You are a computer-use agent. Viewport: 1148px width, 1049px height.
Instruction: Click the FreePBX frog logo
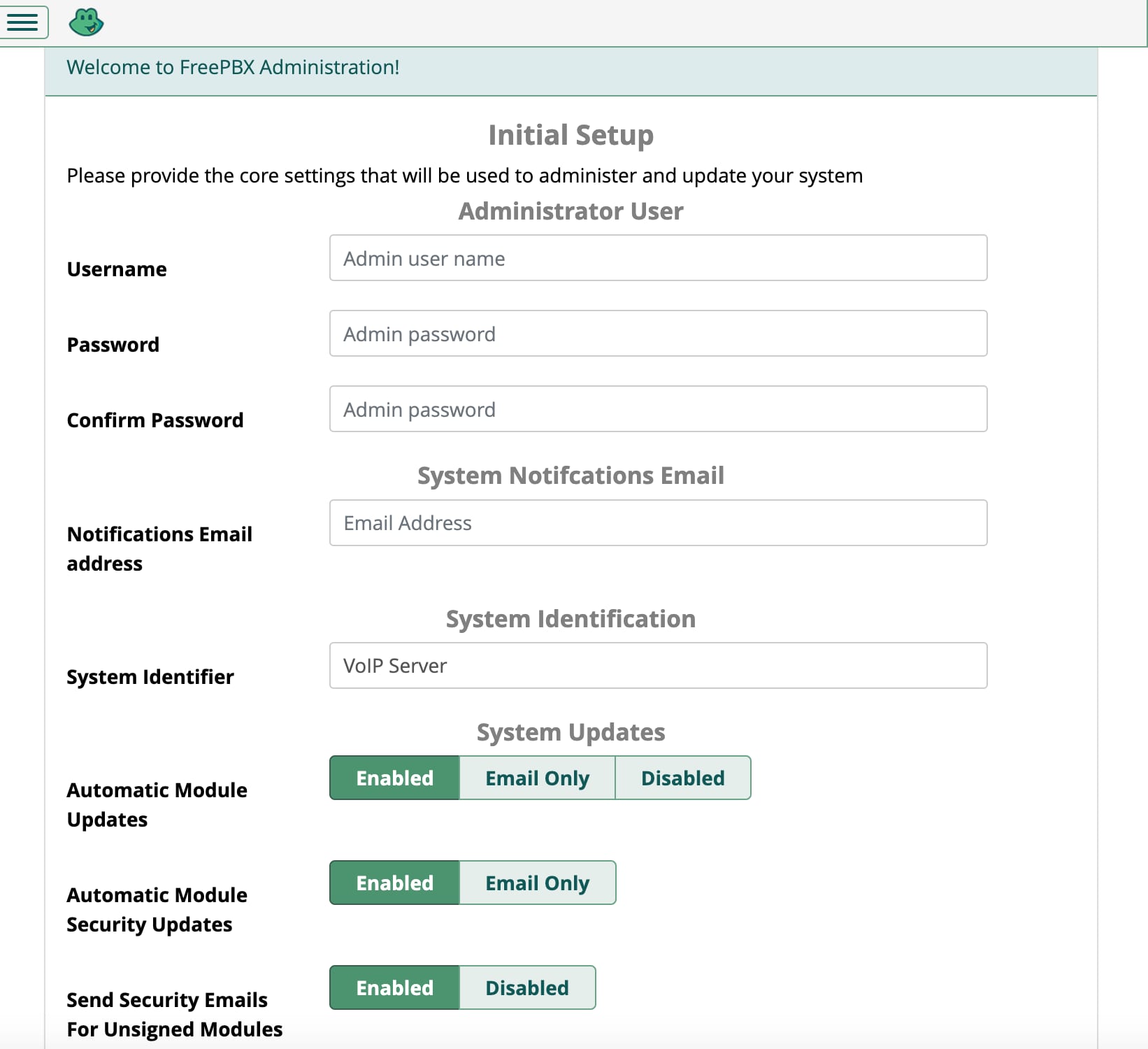[87, 22]
